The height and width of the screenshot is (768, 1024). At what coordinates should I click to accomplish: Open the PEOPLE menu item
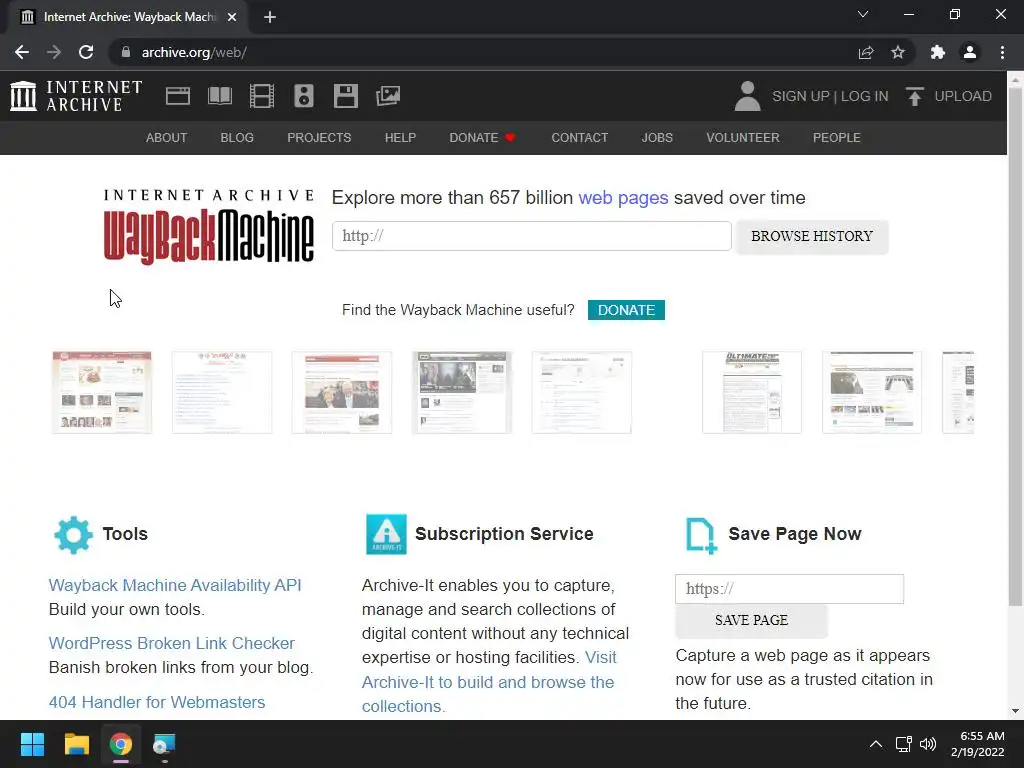coord(837,138)
